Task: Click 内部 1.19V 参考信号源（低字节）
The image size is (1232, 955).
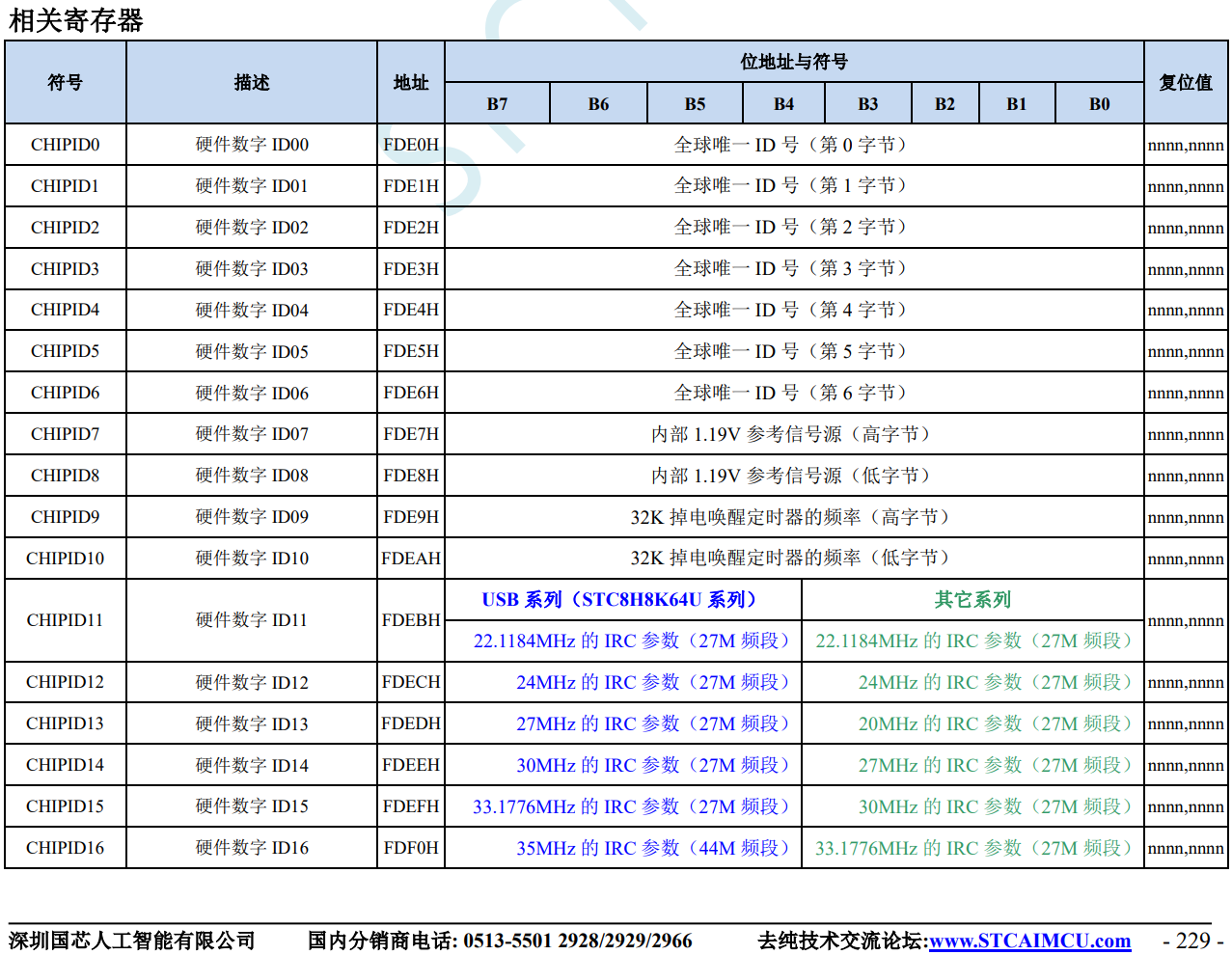Action: (794, 476)
